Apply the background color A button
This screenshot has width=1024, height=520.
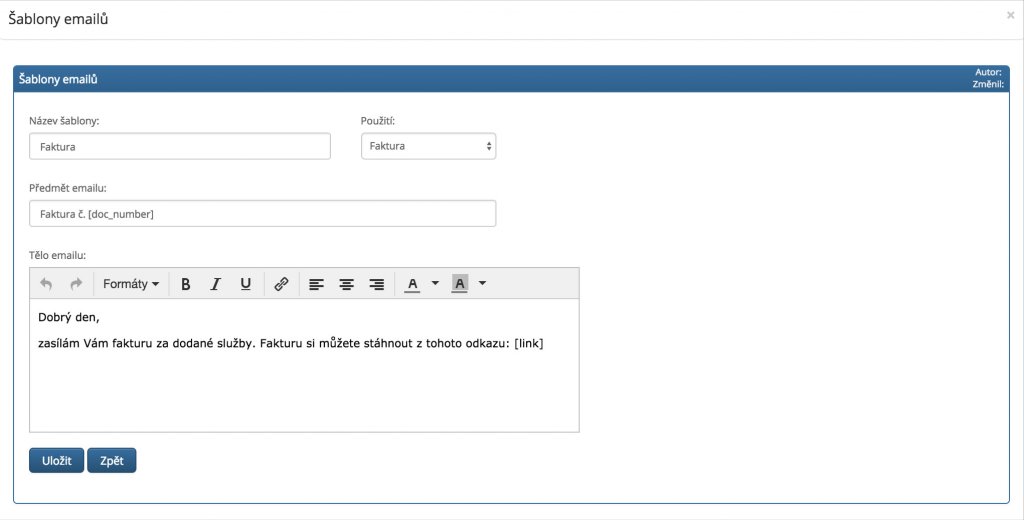(459, 284)
